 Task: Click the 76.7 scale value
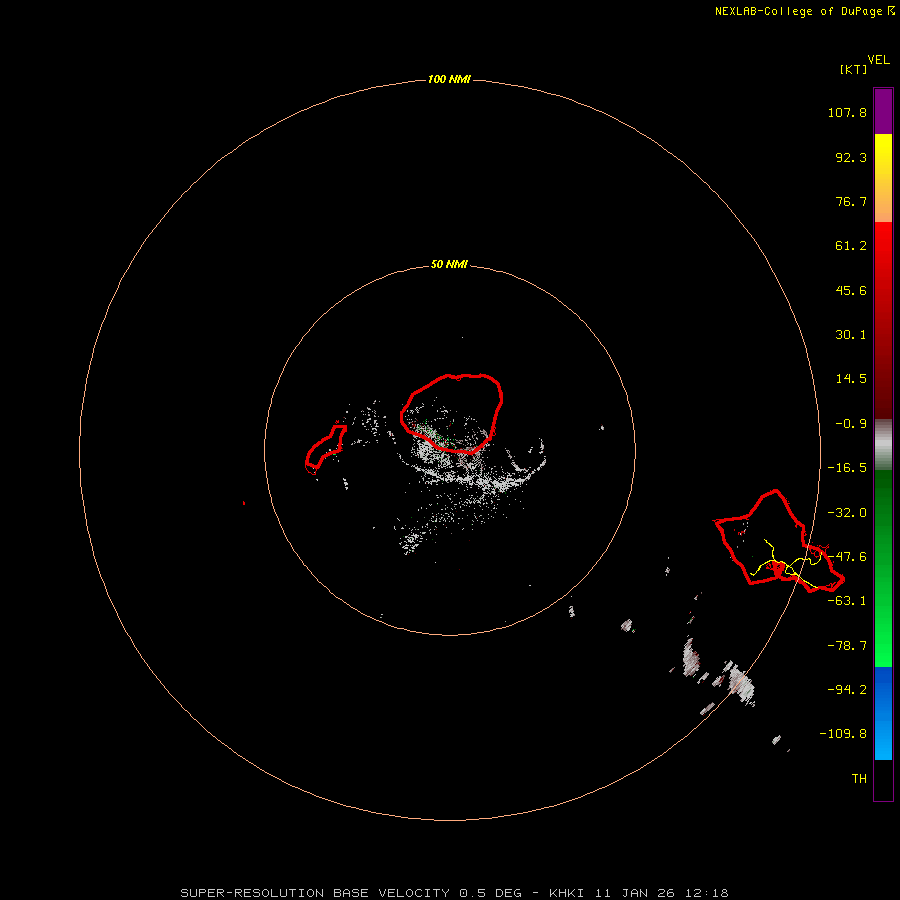point(851,201)
